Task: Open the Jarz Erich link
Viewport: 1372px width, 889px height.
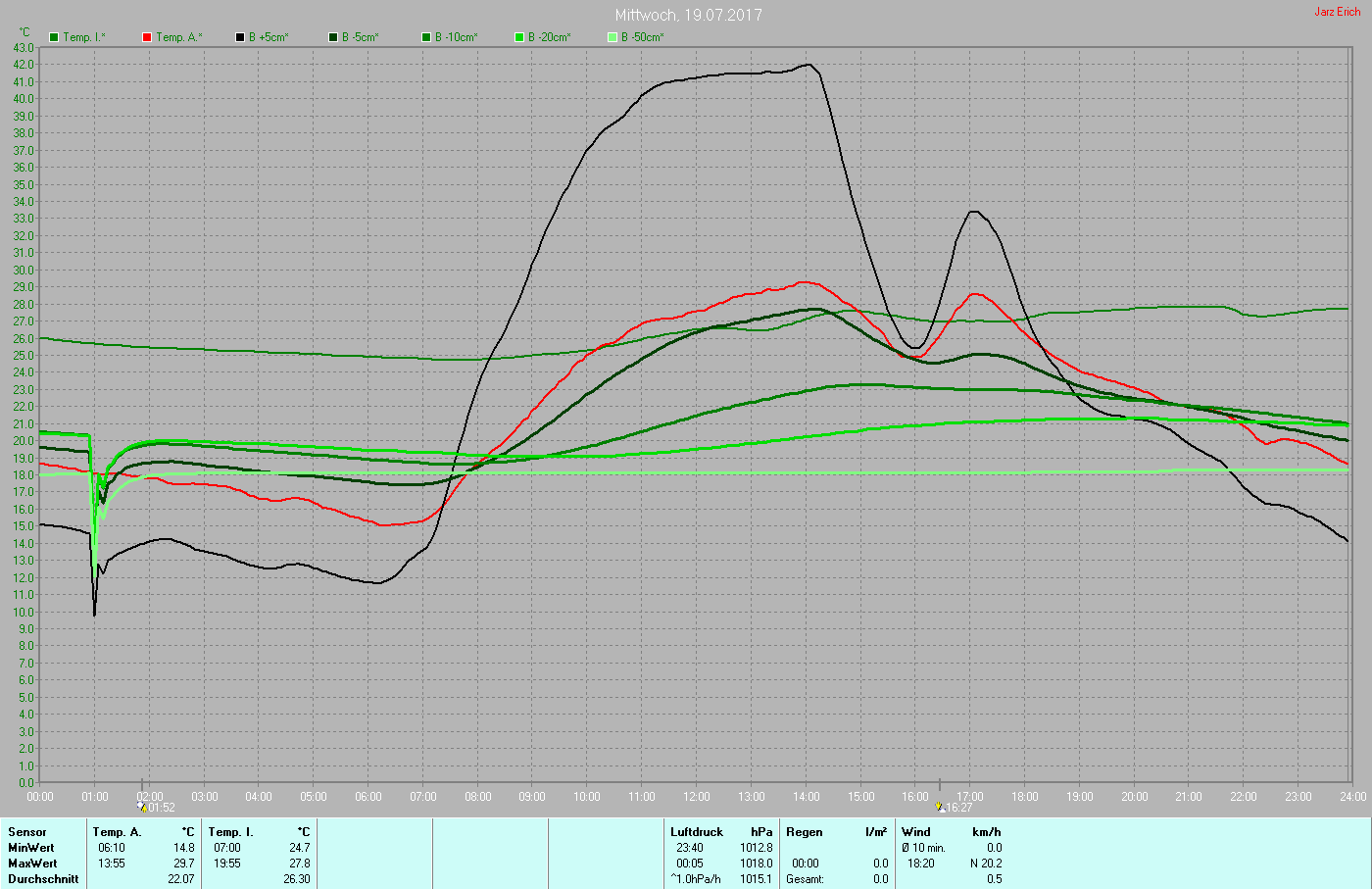Action: click(1337, 12)
